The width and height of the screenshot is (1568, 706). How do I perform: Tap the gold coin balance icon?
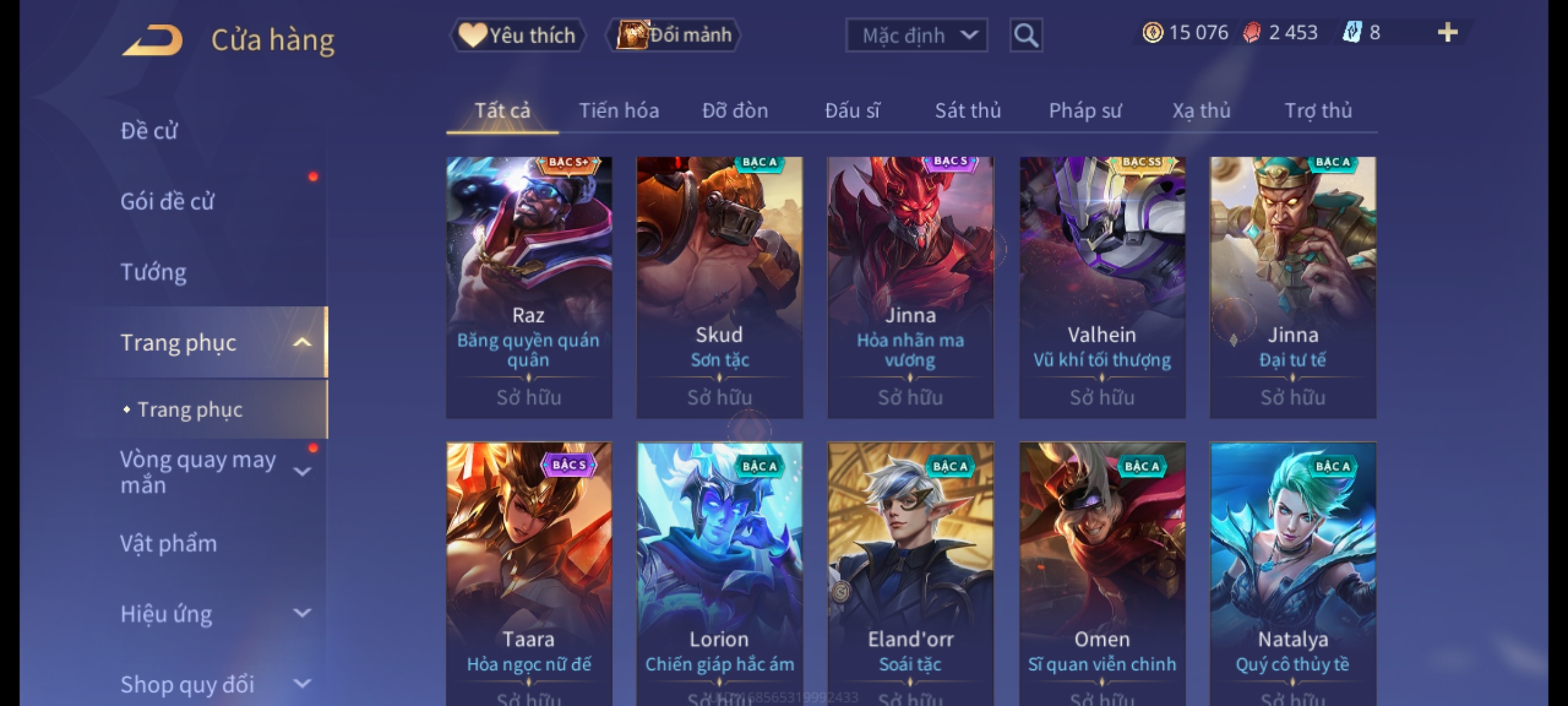(1152, 33)
